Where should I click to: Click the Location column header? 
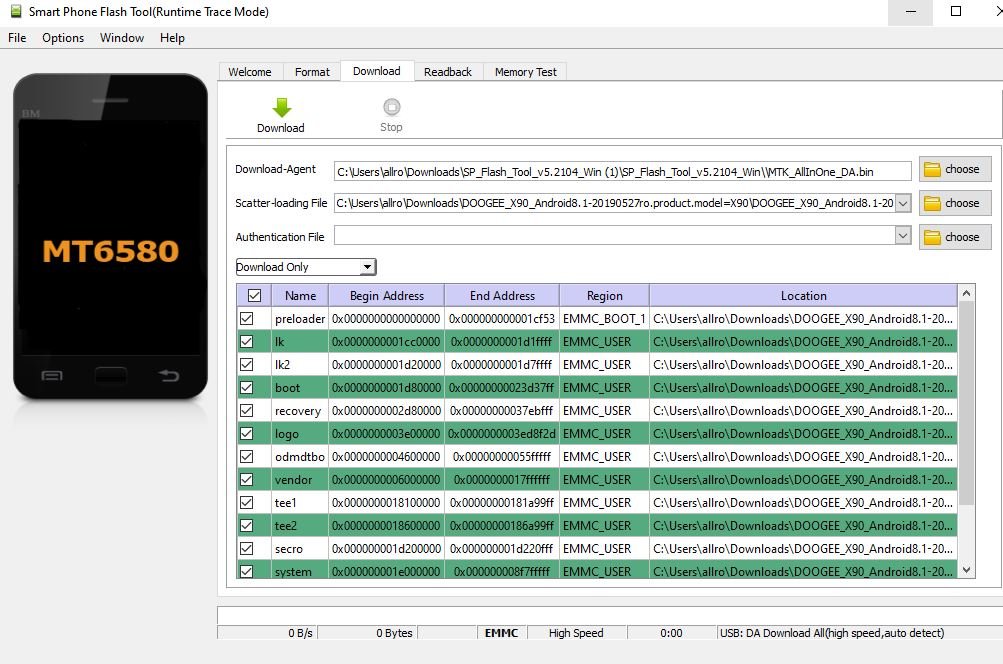click(x=803, y=296)
